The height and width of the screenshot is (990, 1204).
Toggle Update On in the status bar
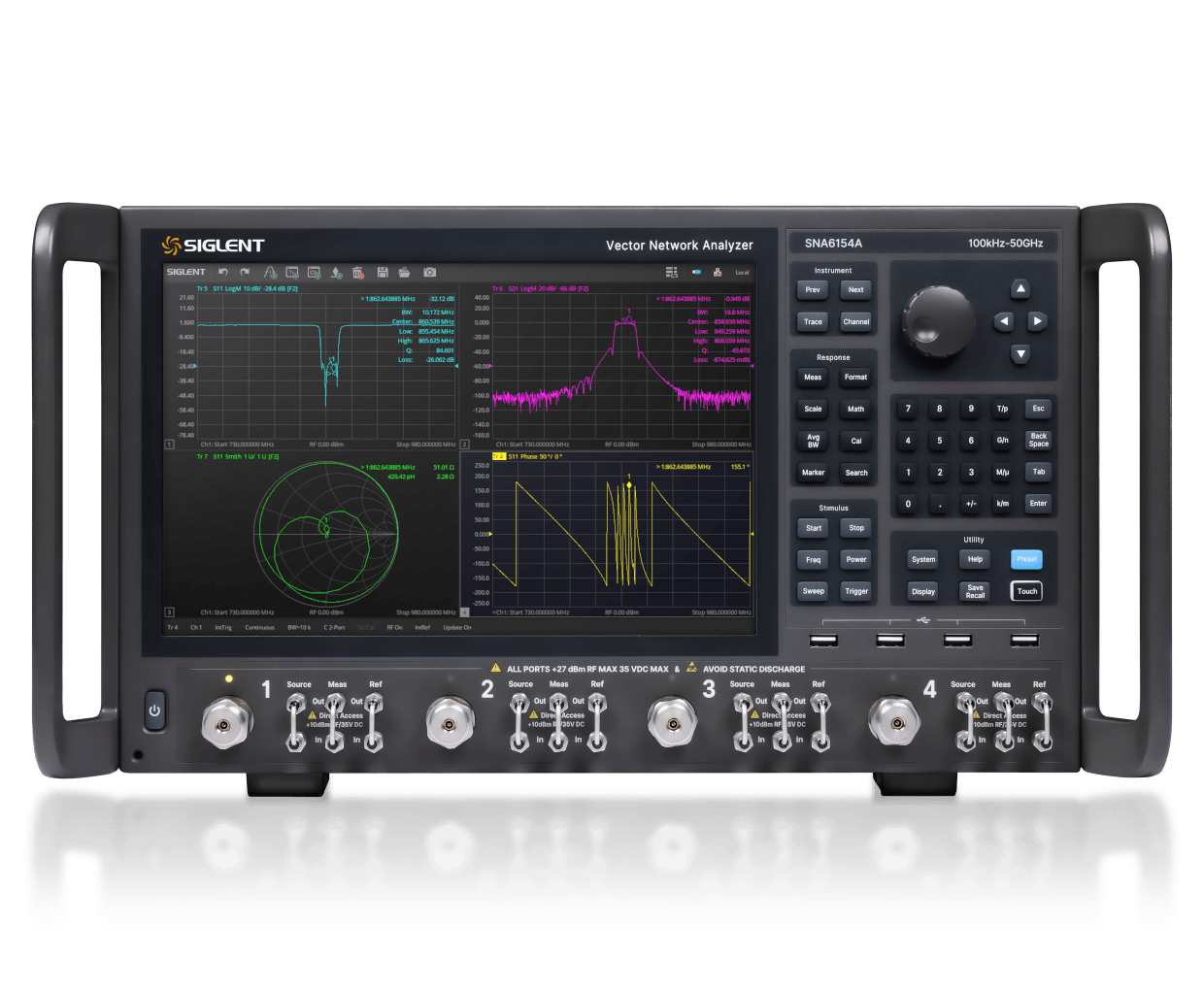(455, 627)
